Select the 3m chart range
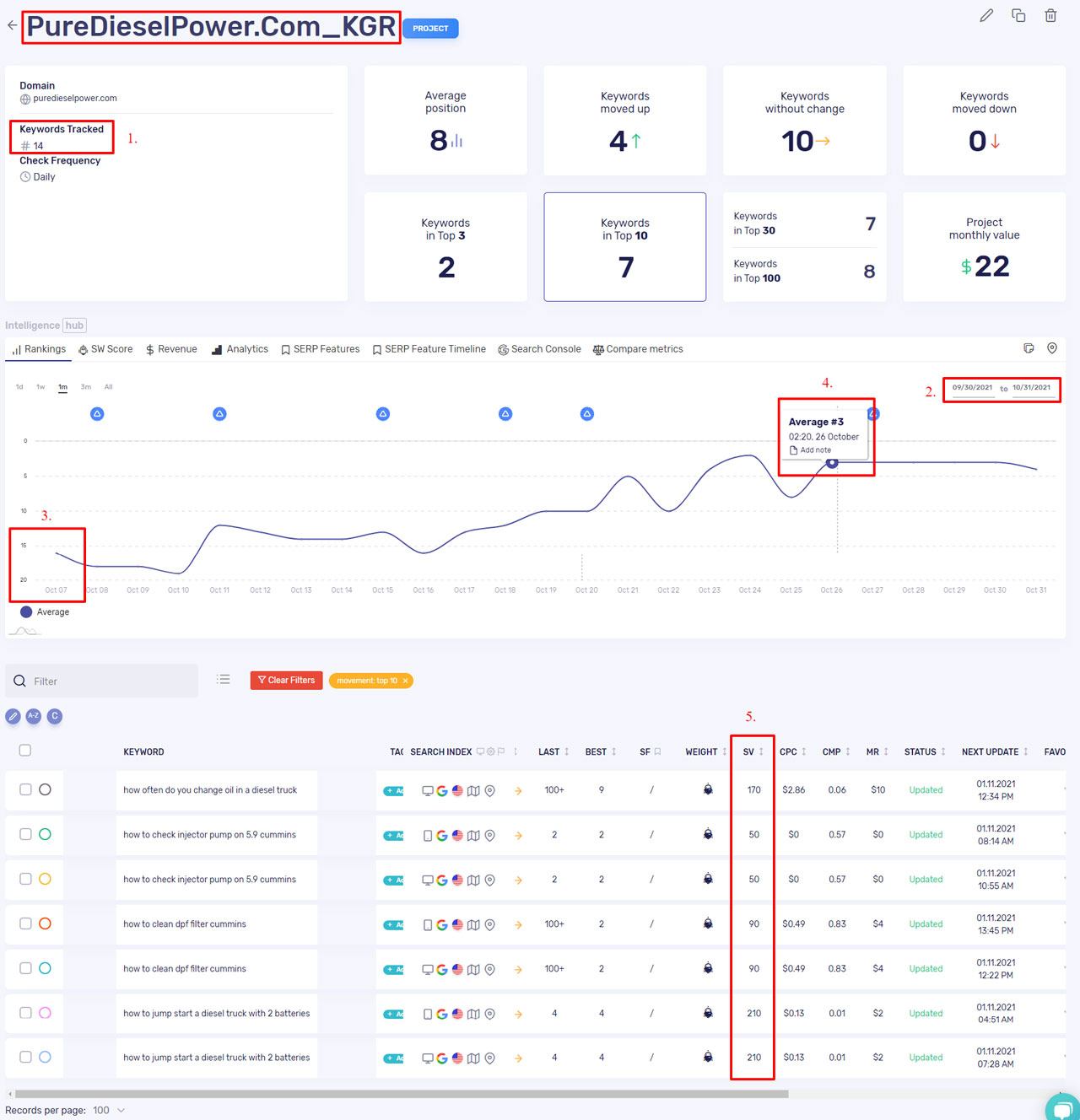The image size is (1080, 1120). point(85,387)
